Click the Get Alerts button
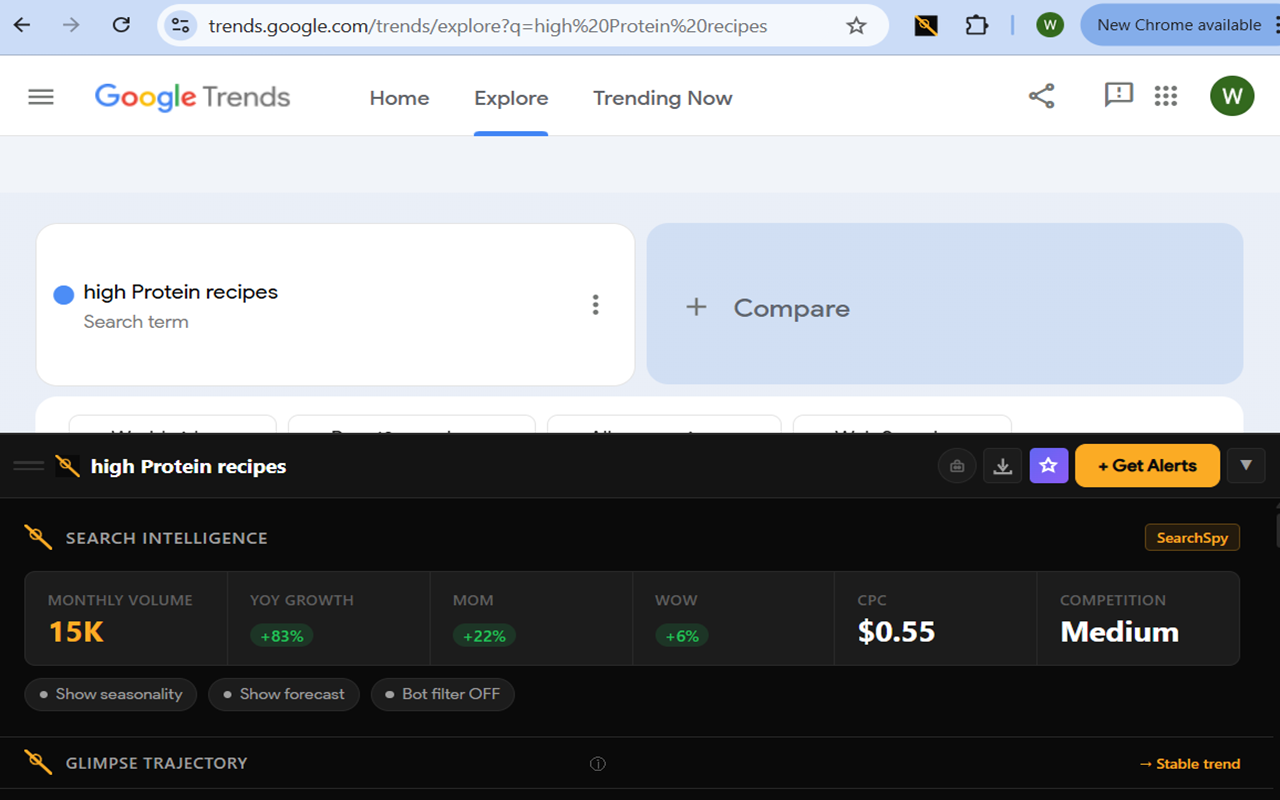This screenshot has width=1280, height=800. click(1147, 466)
